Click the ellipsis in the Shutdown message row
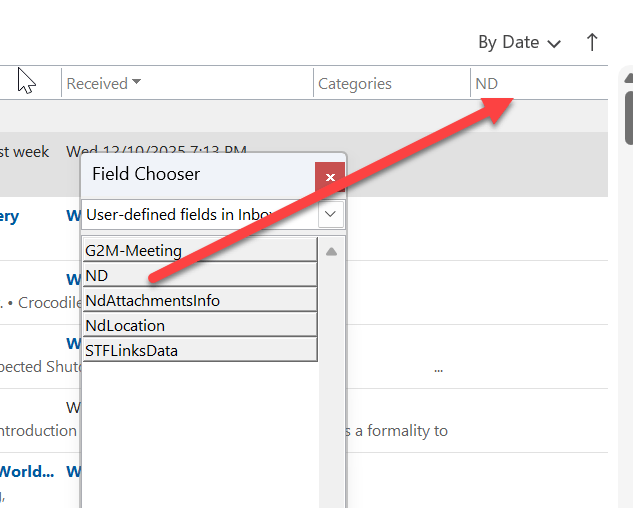The width and height of the screenshot is (633, 508). pyautogui.click(x=438, y=369)
